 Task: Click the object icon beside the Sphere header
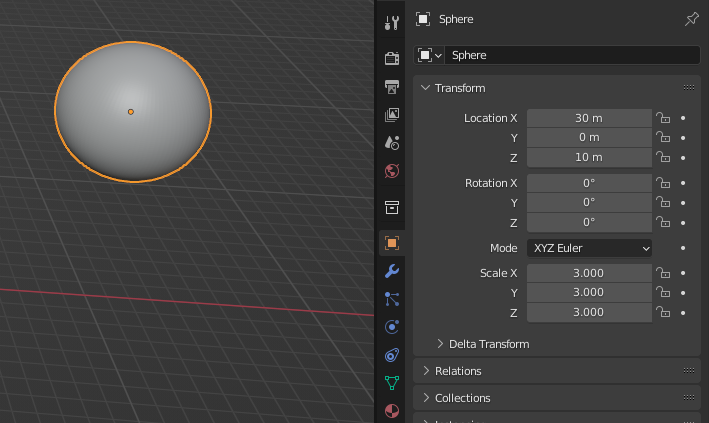click(423, 19)
